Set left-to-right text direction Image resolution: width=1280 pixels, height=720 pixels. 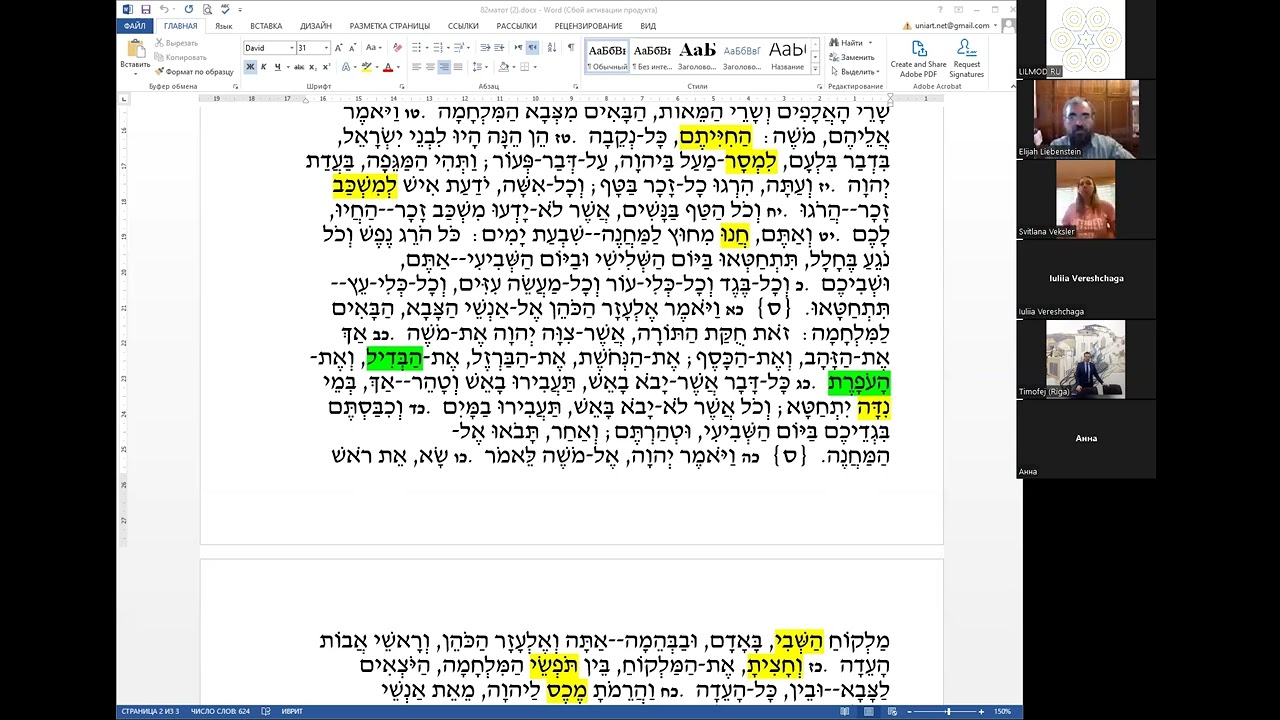tap(519, 48)
